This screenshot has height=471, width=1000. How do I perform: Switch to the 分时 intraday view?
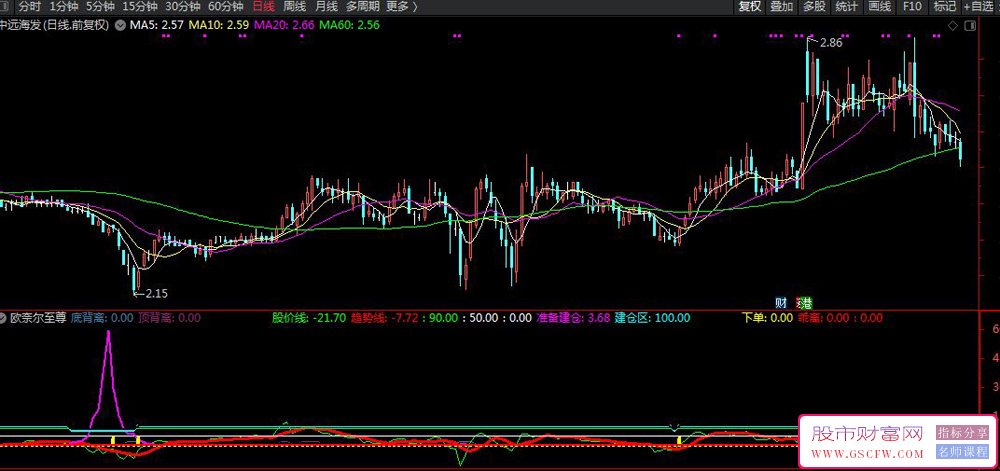pos(29,7)
